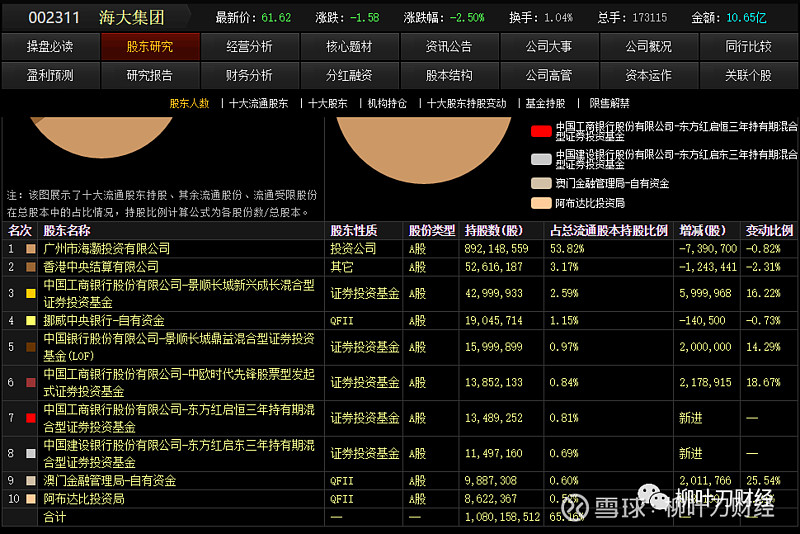Select shareholder 广州市海灏投资有限公司
Viewport: 800px width, 534px height.
[x=107, y=249]
